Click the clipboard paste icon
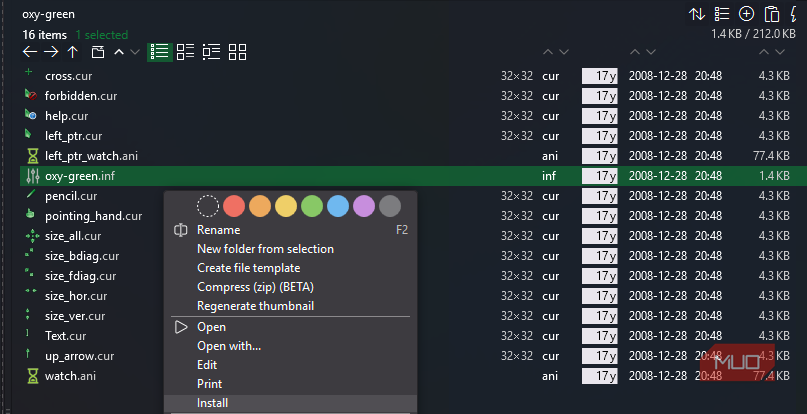Image resolution: width=807 pixels, height=414 pixels. (x=771, y=14)
